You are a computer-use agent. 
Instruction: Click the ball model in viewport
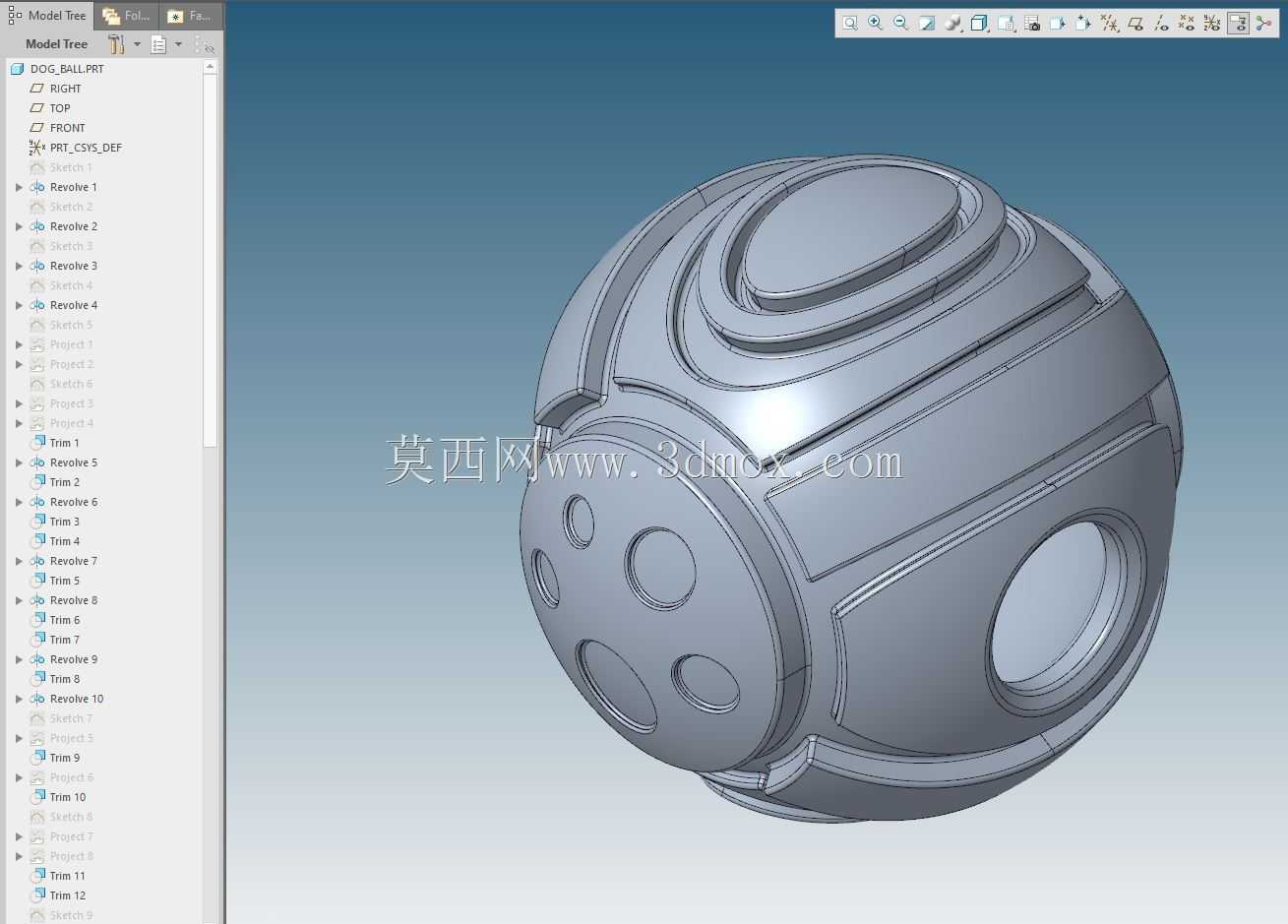pos(851,489)
